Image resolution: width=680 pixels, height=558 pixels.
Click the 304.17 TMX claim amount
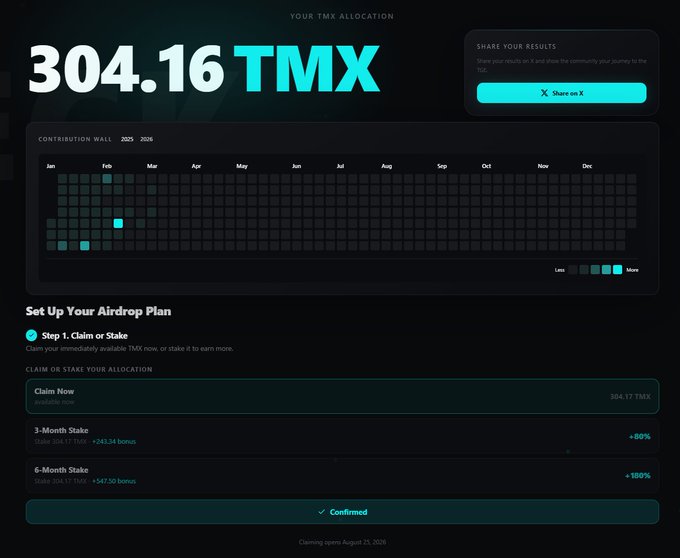(x=630, y=396)
